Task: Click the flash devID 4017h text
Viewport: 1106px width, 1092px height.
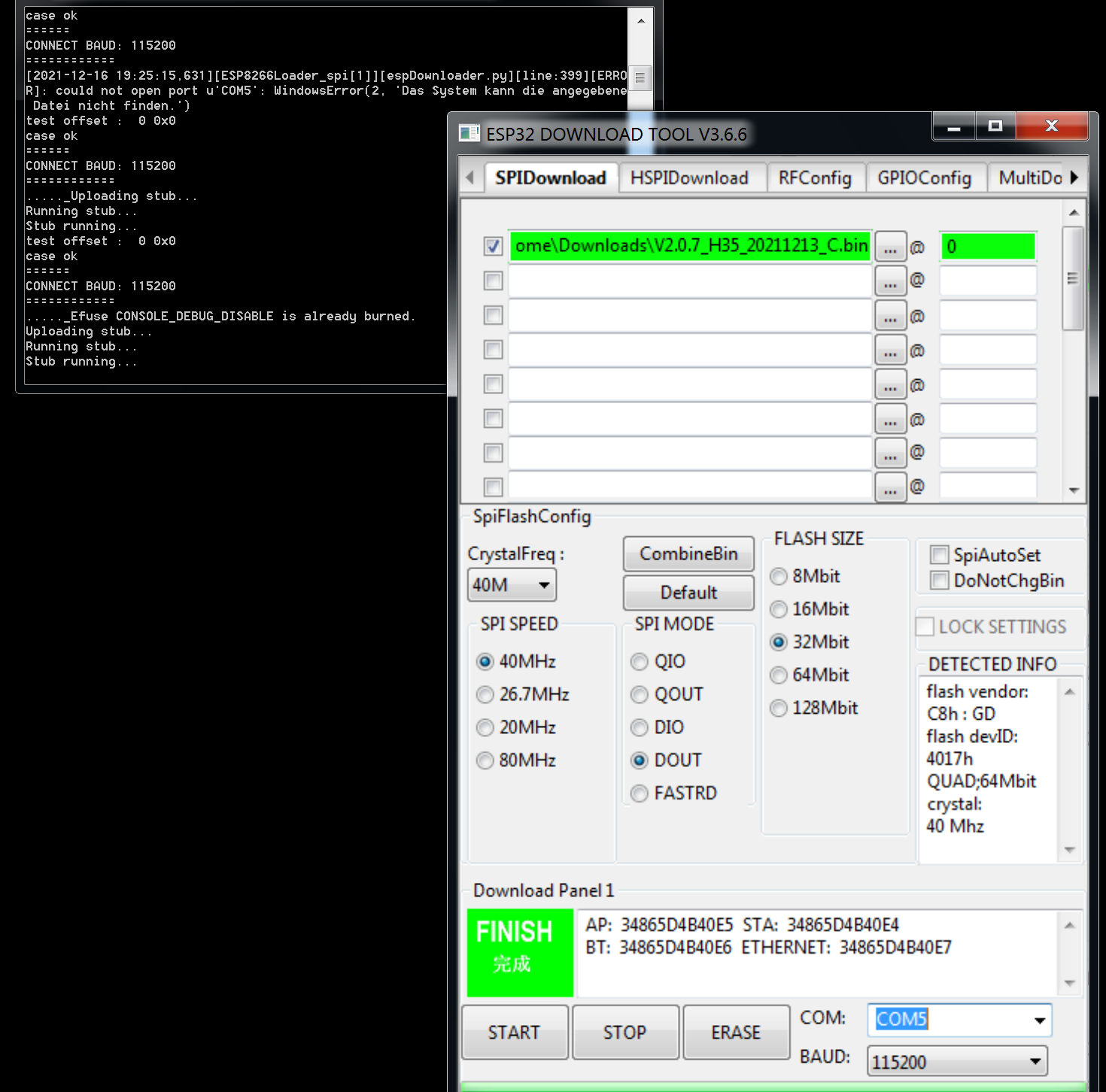Action: [950, 759]
